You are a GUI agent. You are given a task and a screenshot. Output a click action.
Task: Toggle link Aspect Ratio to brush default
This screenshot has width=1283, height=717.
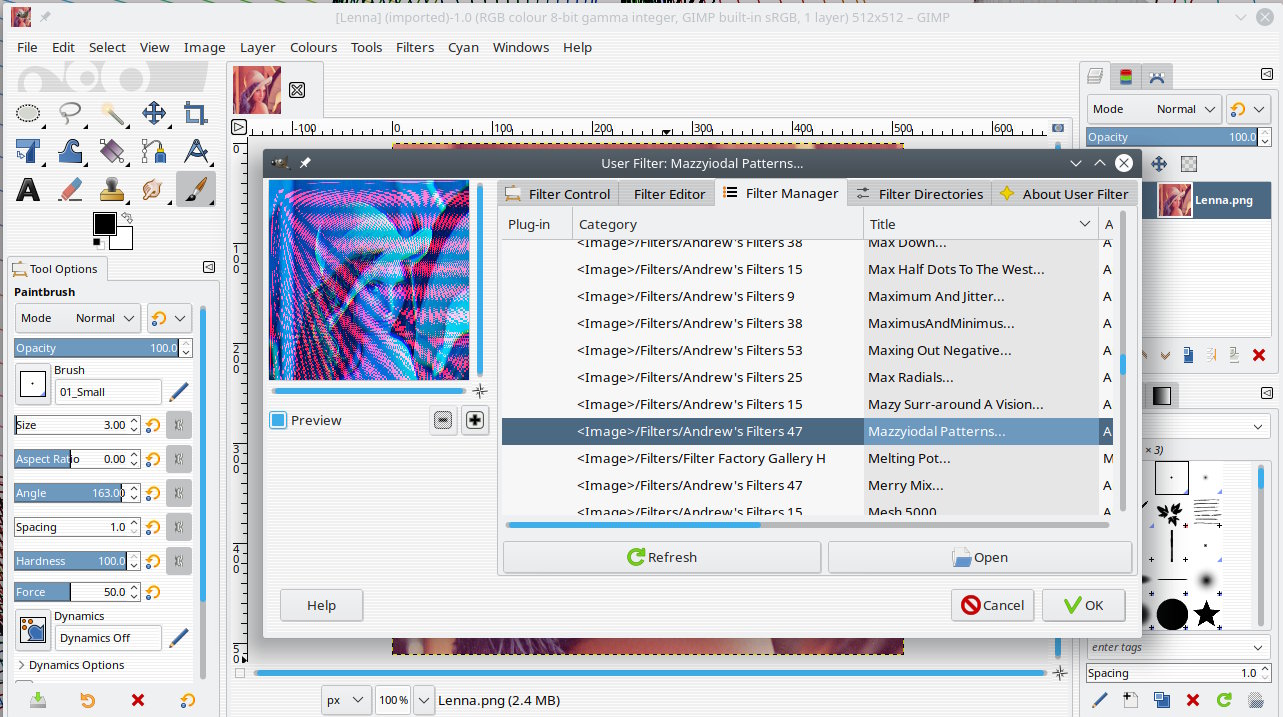click(179, 459)
